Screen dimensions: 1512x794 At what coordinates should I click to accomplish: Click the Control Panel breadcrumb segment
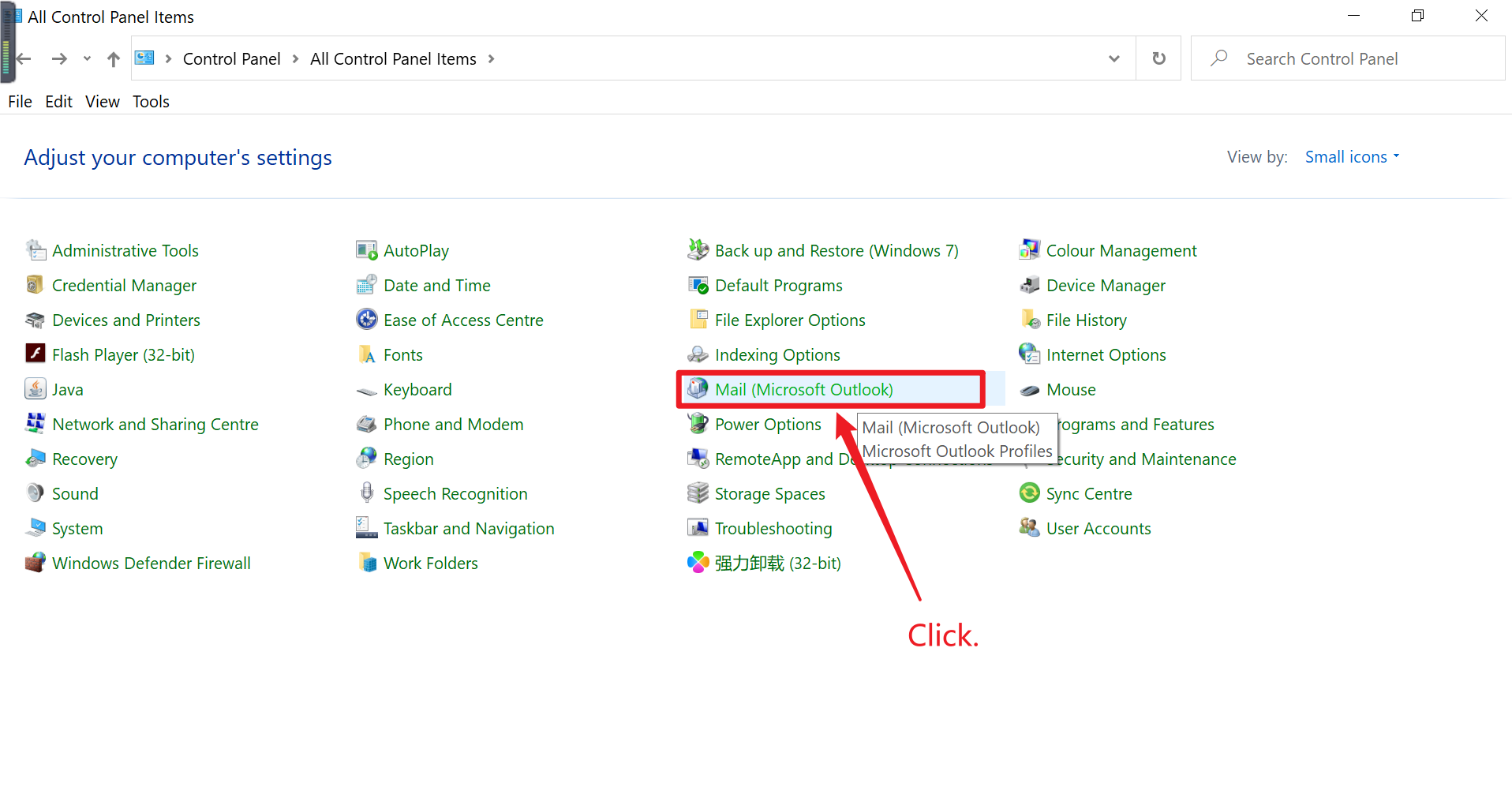click(x=231, y=58)
